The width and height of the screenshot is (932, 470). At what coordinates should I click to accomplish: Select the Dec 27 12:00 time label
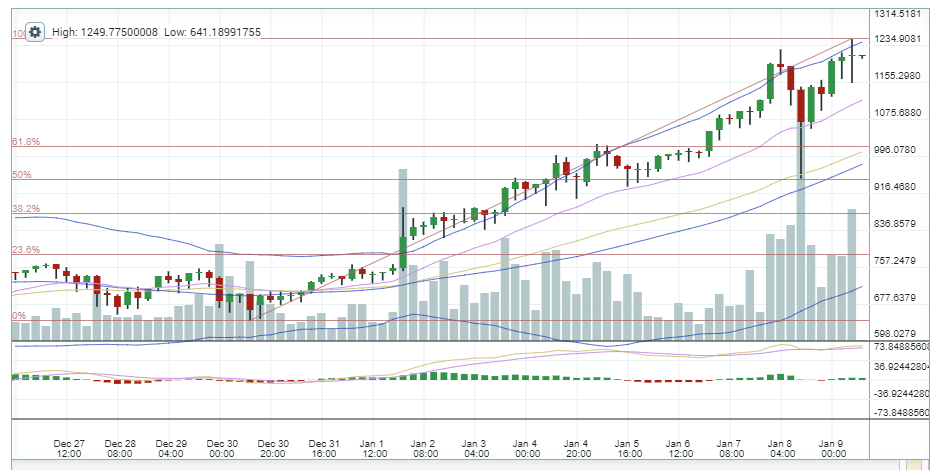coord(68,449)
